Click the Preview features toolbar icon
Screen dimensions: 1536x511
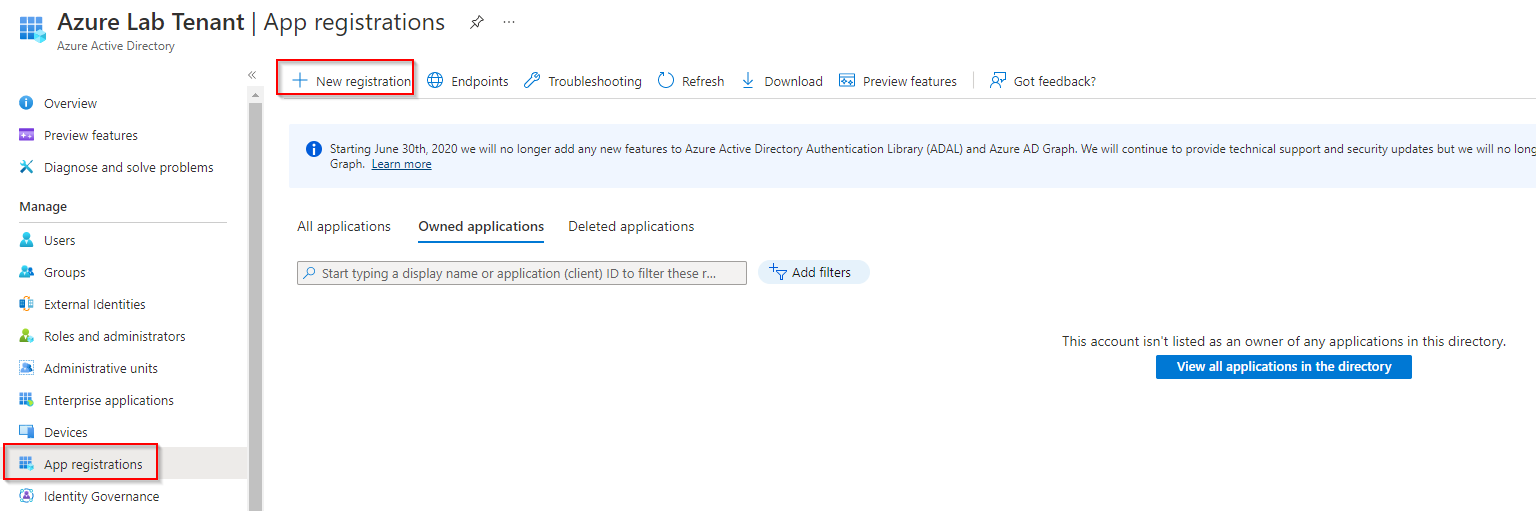point(847,81)
